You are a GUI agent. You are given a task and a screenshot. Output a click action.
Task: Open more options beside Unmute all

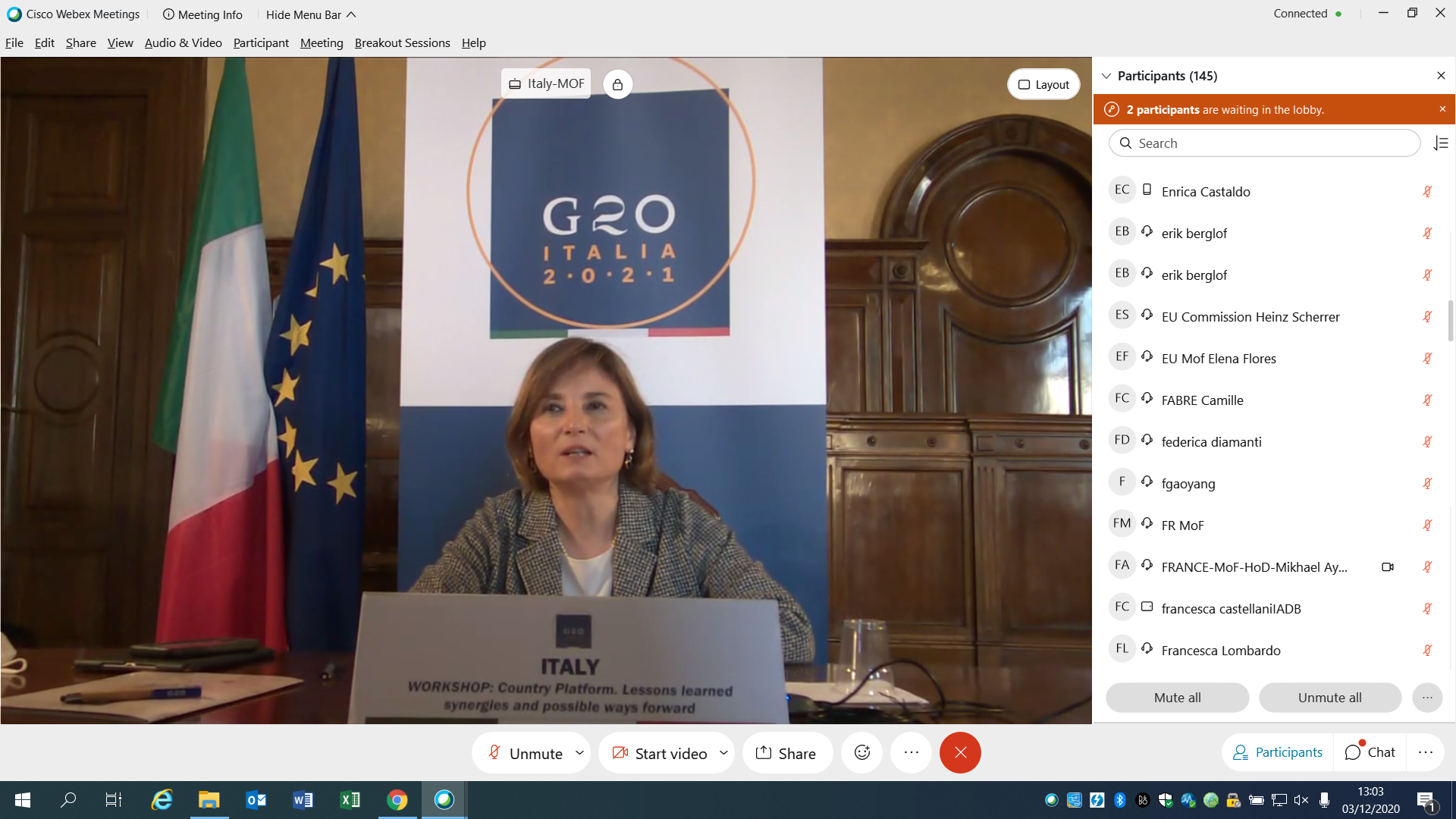[x=1427, y=698]
